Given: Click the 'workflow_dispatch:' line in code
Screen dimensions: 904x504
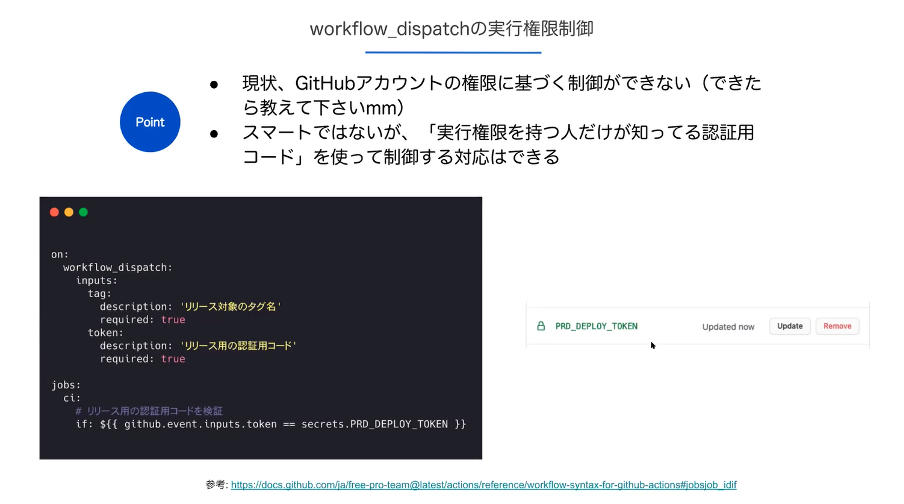Looking at the screenshot, I should [x=118, y=267].
